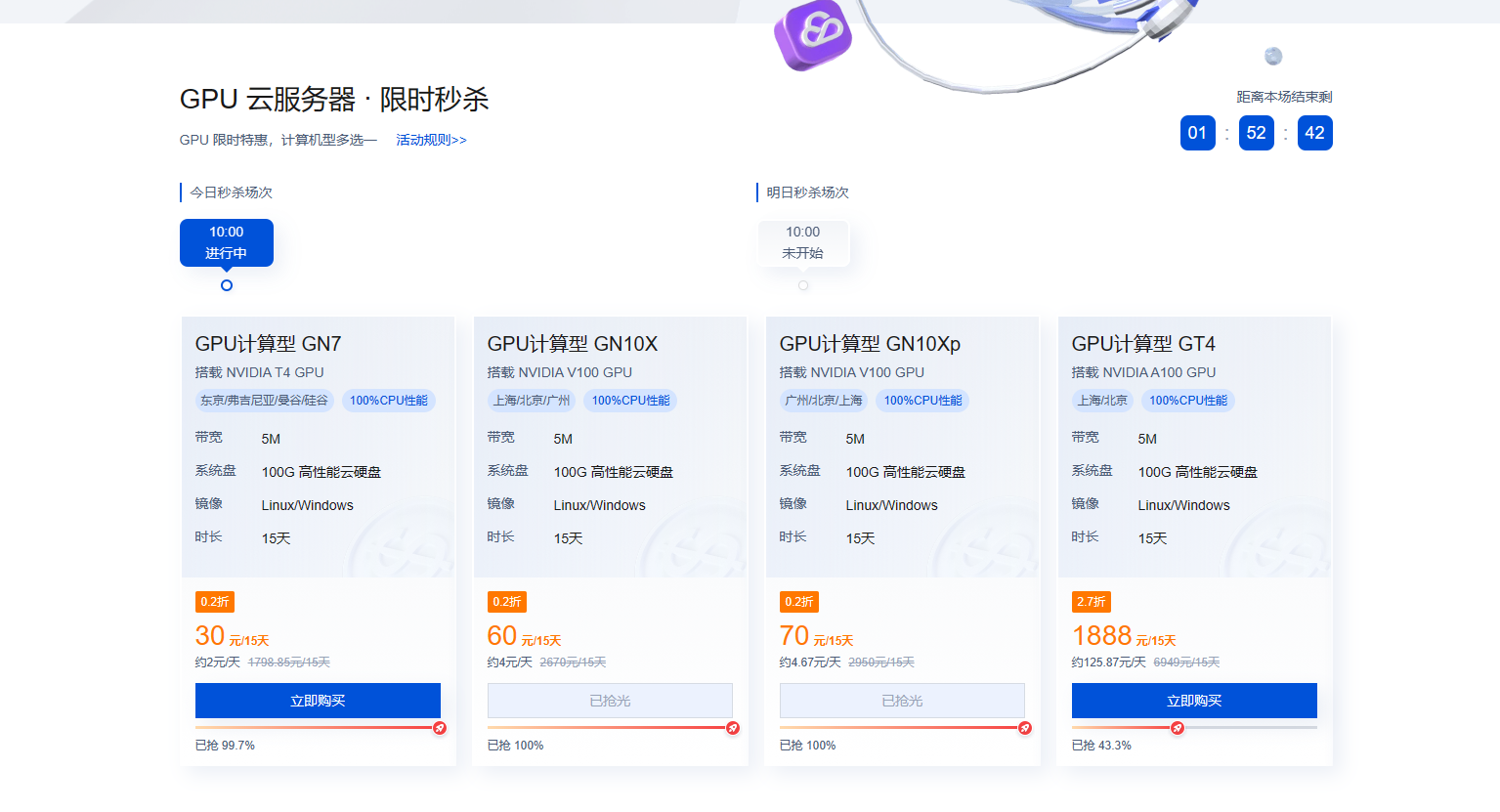
Task: Click the 70 元/15天 price
Action: coord(817,636)
